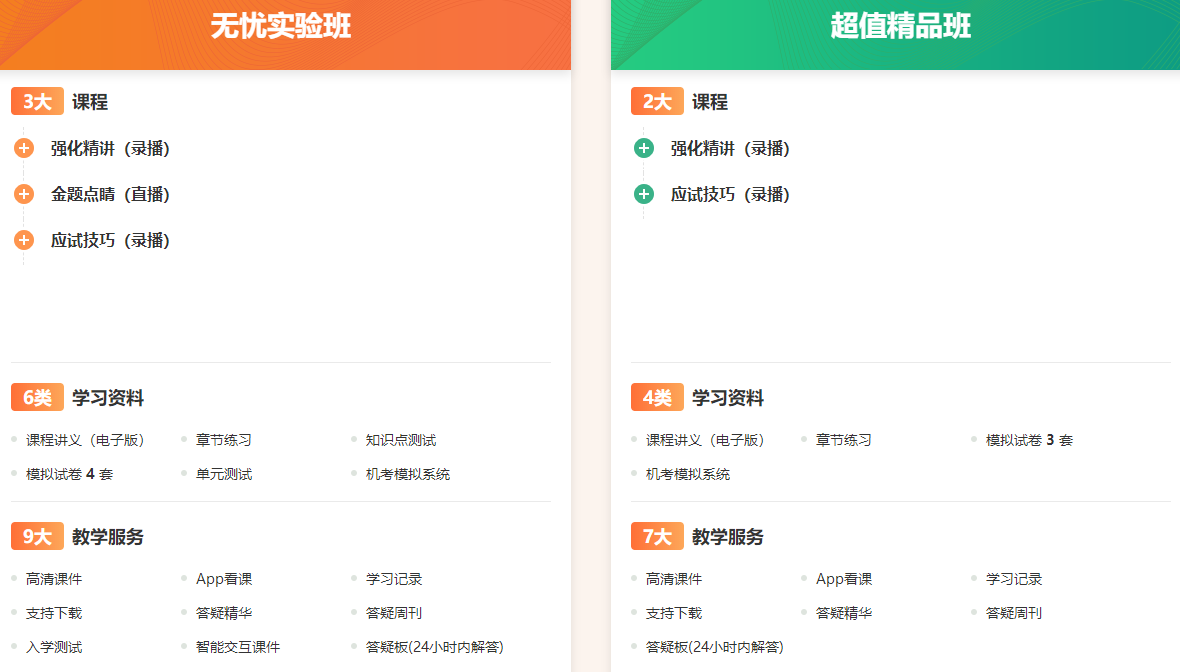1180x672 pixels.
Task: Click 智能交互课件 service item
Action: (x=237, y=647)
